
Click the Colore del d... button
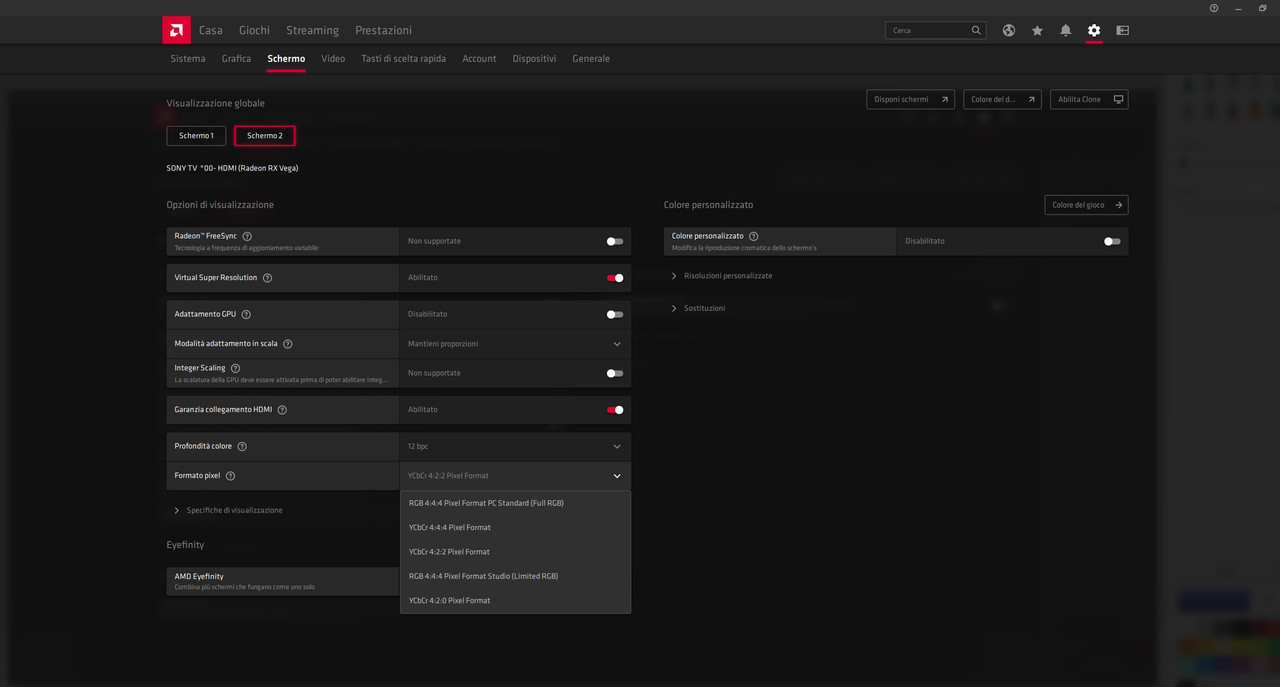pyautogui.click(x=1002, y=100)
